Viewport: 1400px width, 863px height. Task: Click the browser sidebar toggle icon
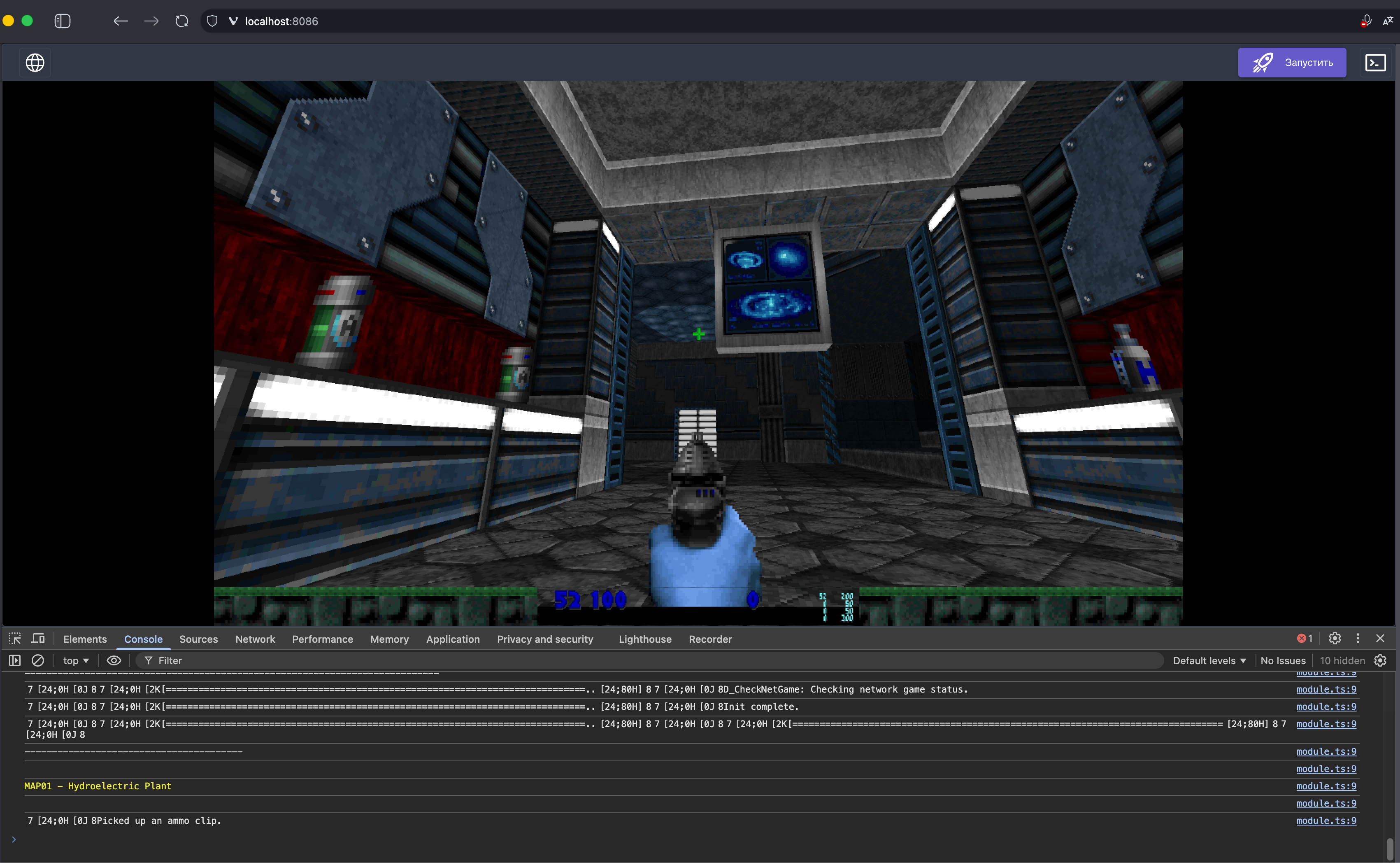(x=62, y=21)
